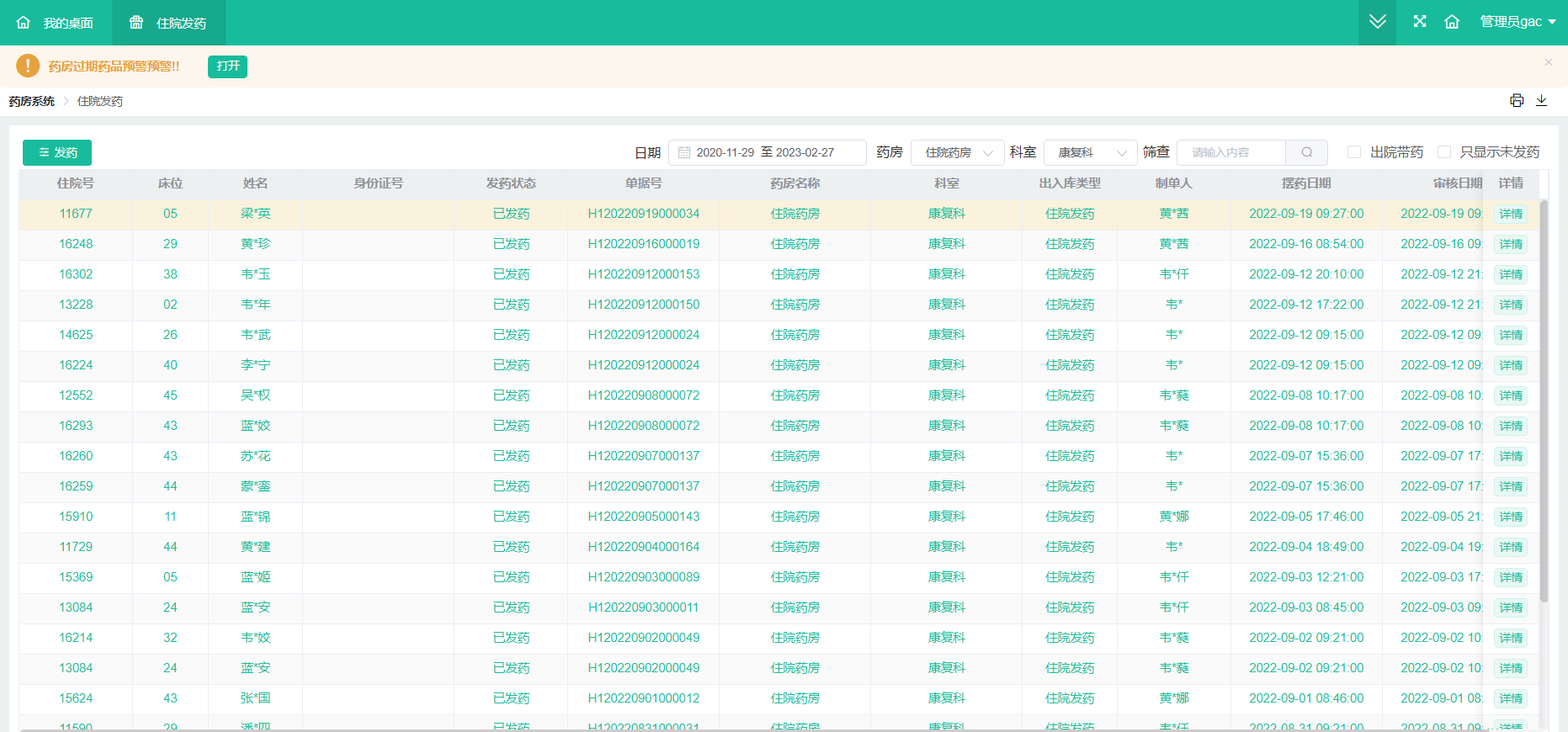Viewport: 1568px width, 732px height.
Task: Open 详情 for patient 15910 row
Action: (x=1511, y=517)
